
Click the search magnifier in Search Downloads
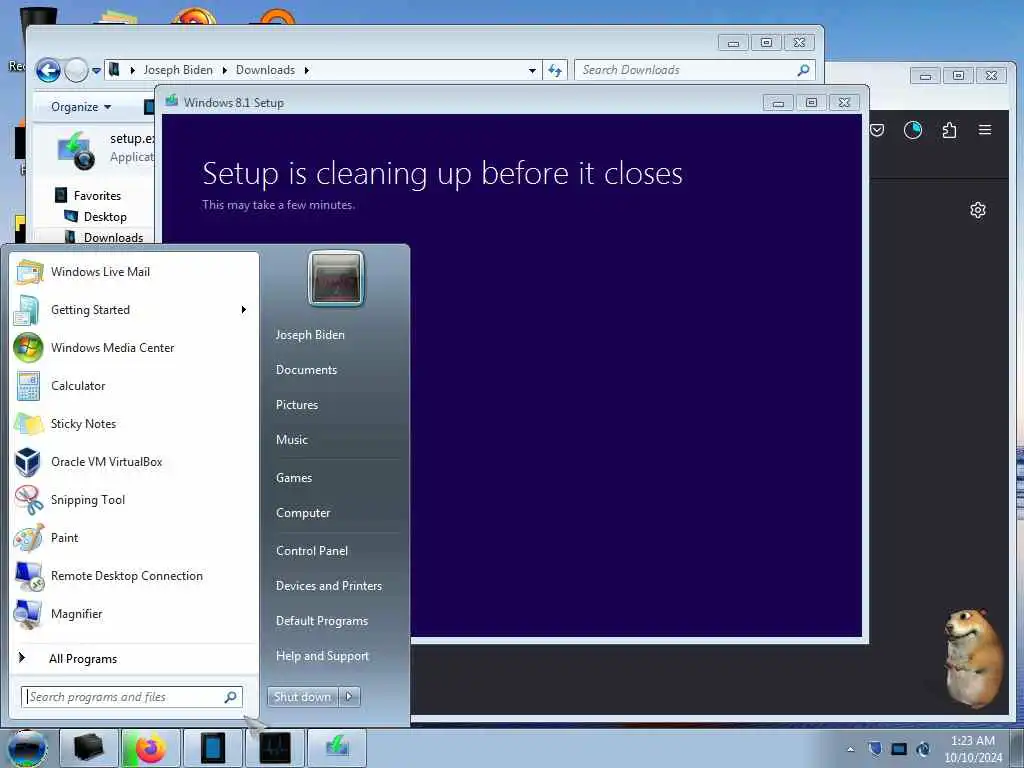coord(803,70)
